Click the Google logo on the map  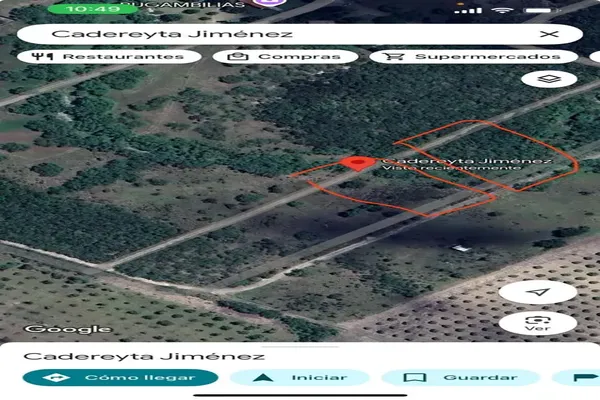68,329
